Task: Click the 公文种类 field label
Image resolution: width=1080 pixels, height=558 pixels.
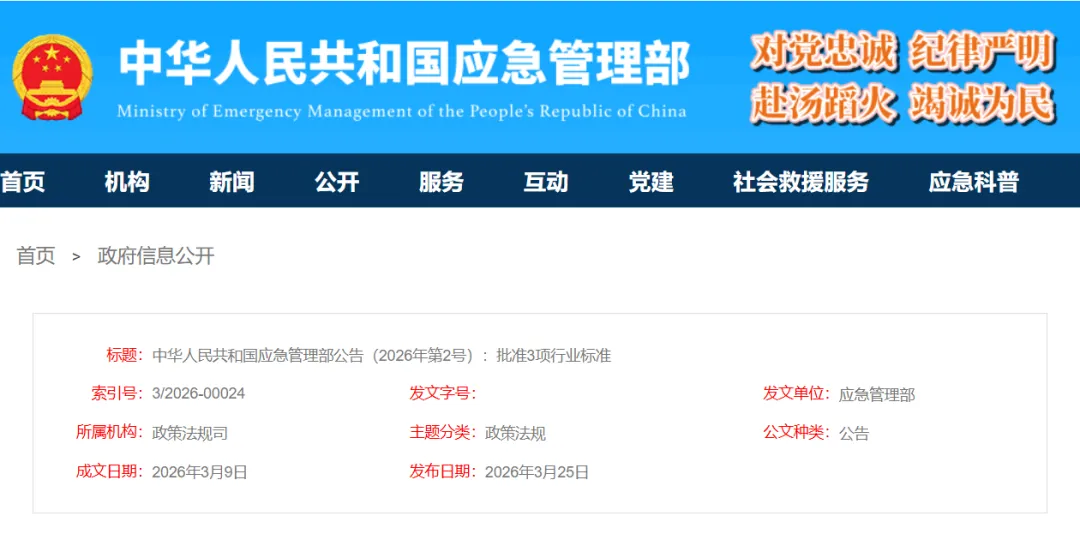Action: point(796,433)
